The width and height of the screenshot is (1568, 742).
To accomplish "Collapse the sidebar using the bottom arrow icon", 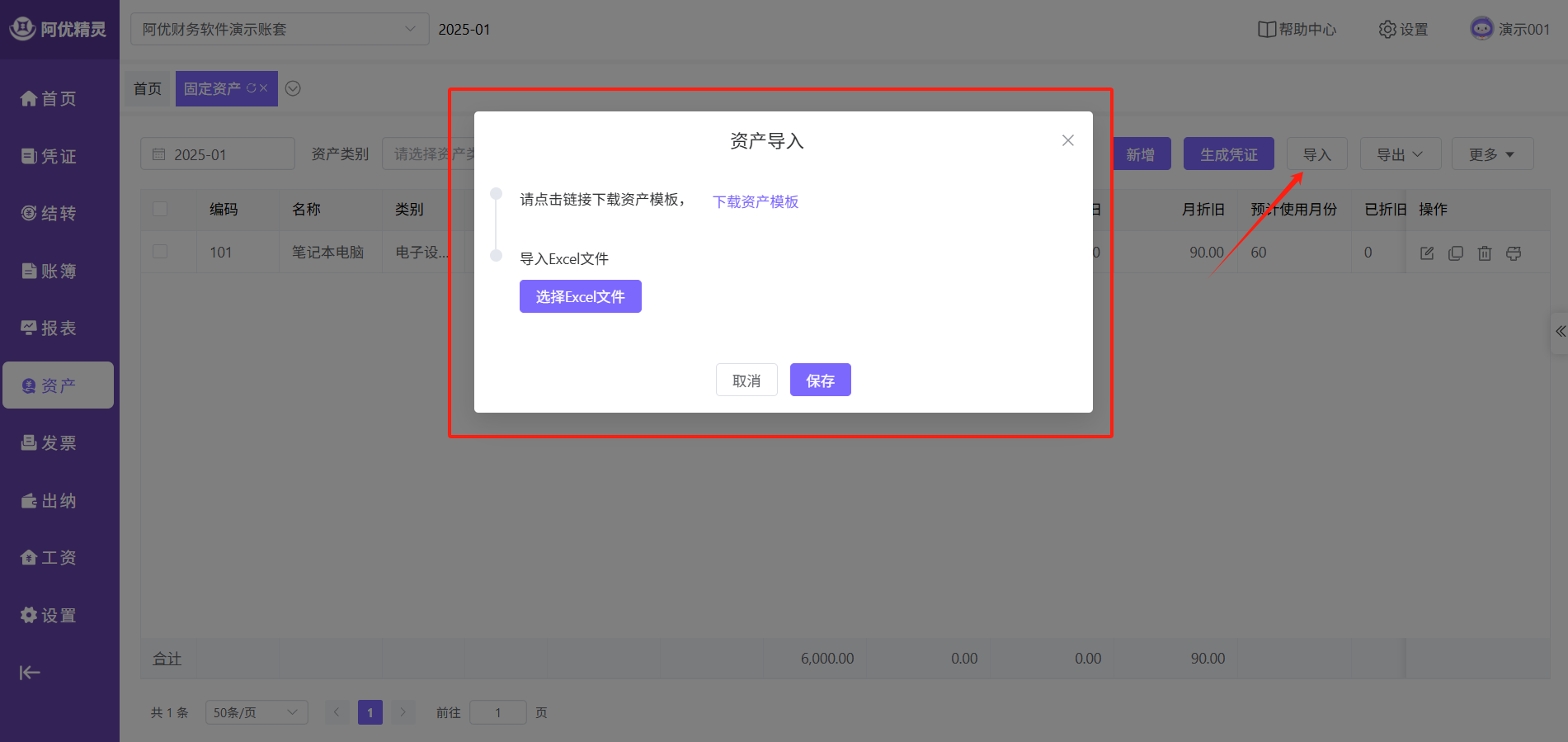I will pos(30,673).
